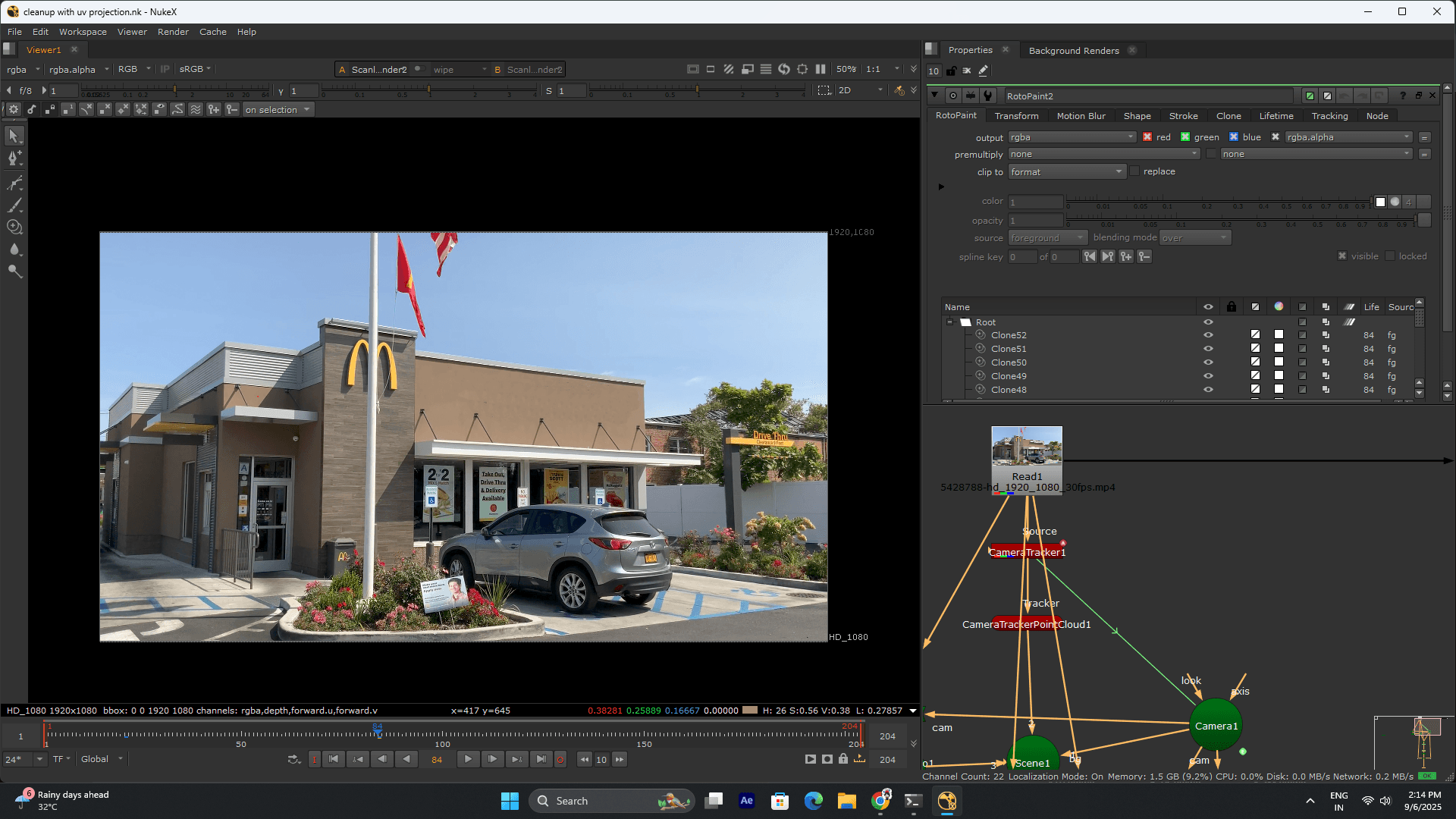1456x819 pixels.
Task: Go to previous spline key in properties
Action: click(1090, 257)
